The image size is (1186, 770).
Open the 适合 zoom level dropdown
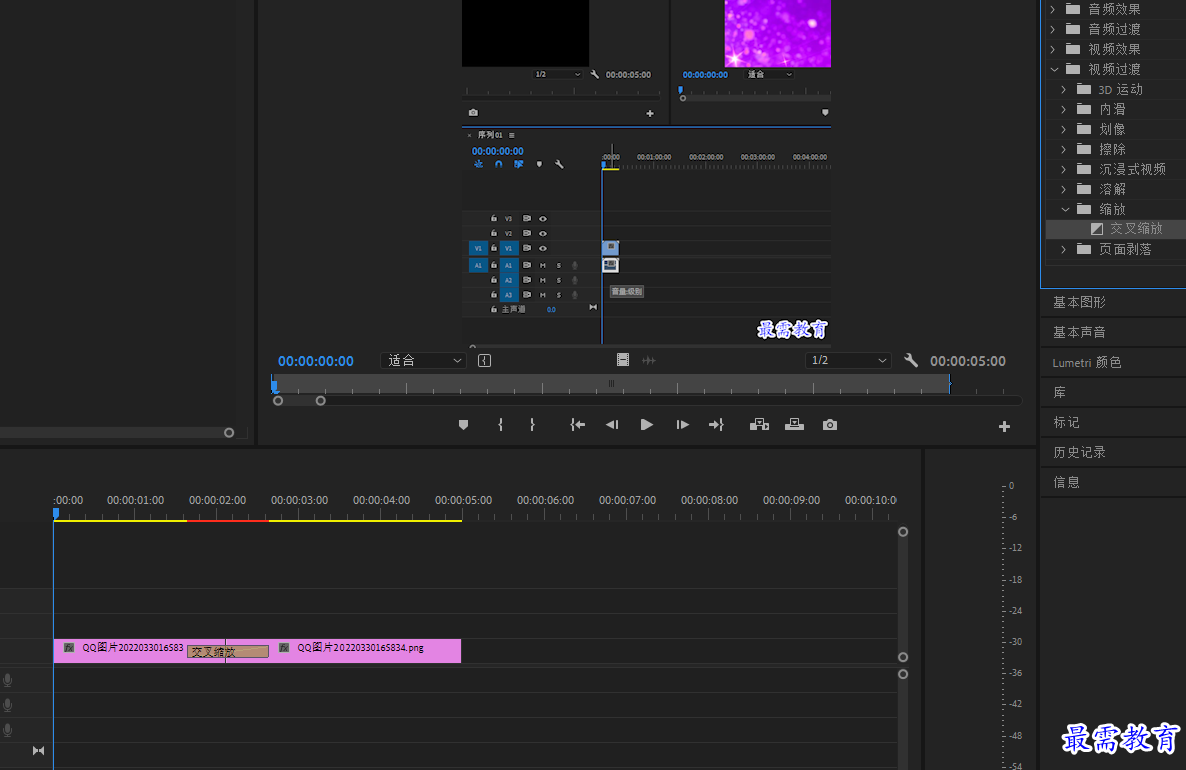pos(422,361)
